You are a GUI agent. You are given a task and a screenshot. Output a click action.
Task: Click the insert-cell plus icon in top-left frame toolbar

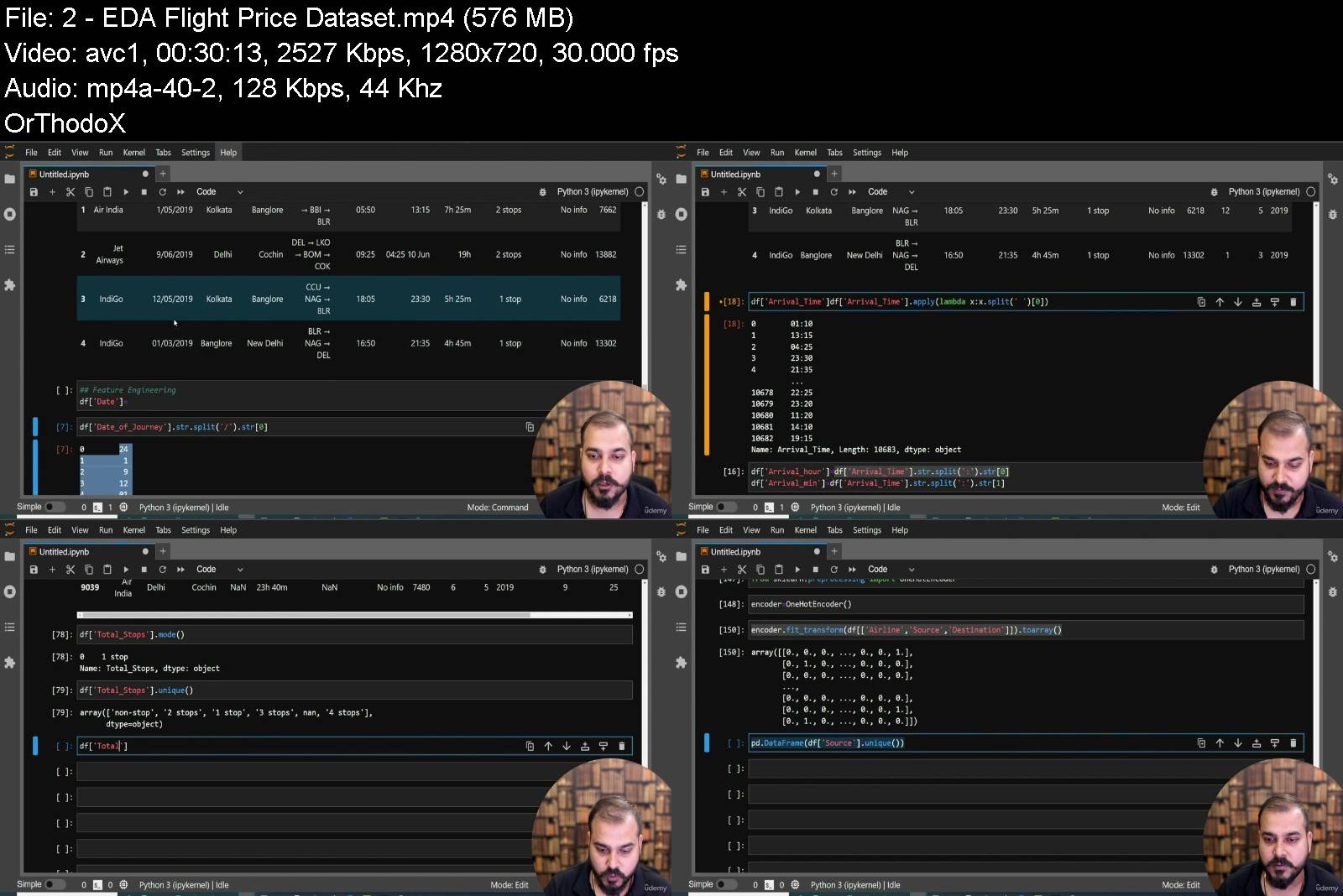[52, 192]
